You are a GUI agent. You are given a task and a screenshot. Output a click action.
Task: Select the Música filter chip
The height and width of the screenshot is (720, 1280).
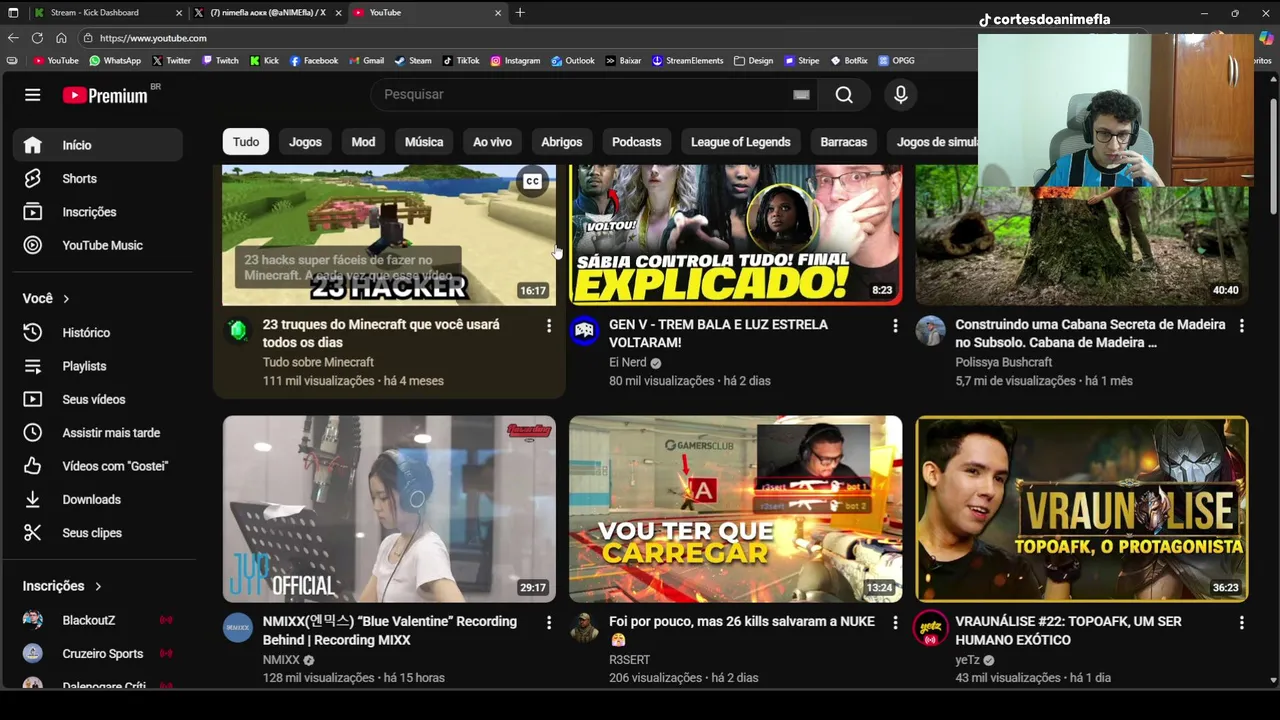point(424,142)
